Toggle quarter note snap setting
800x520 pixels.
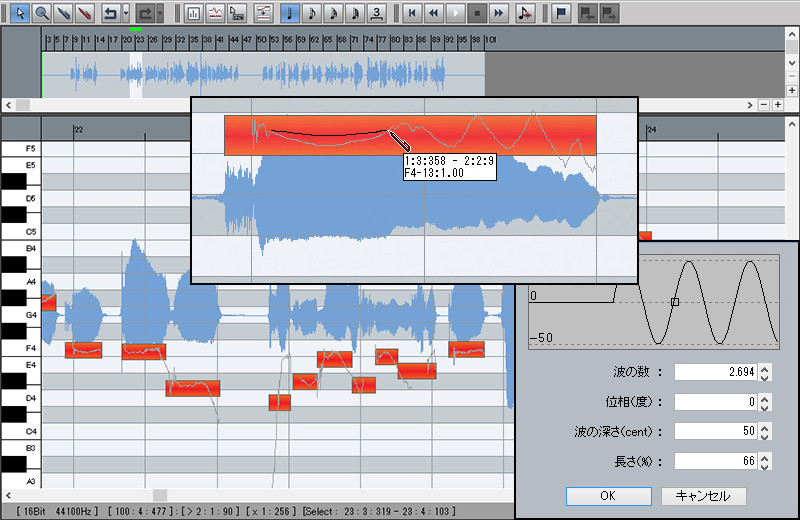coord(290,13)
